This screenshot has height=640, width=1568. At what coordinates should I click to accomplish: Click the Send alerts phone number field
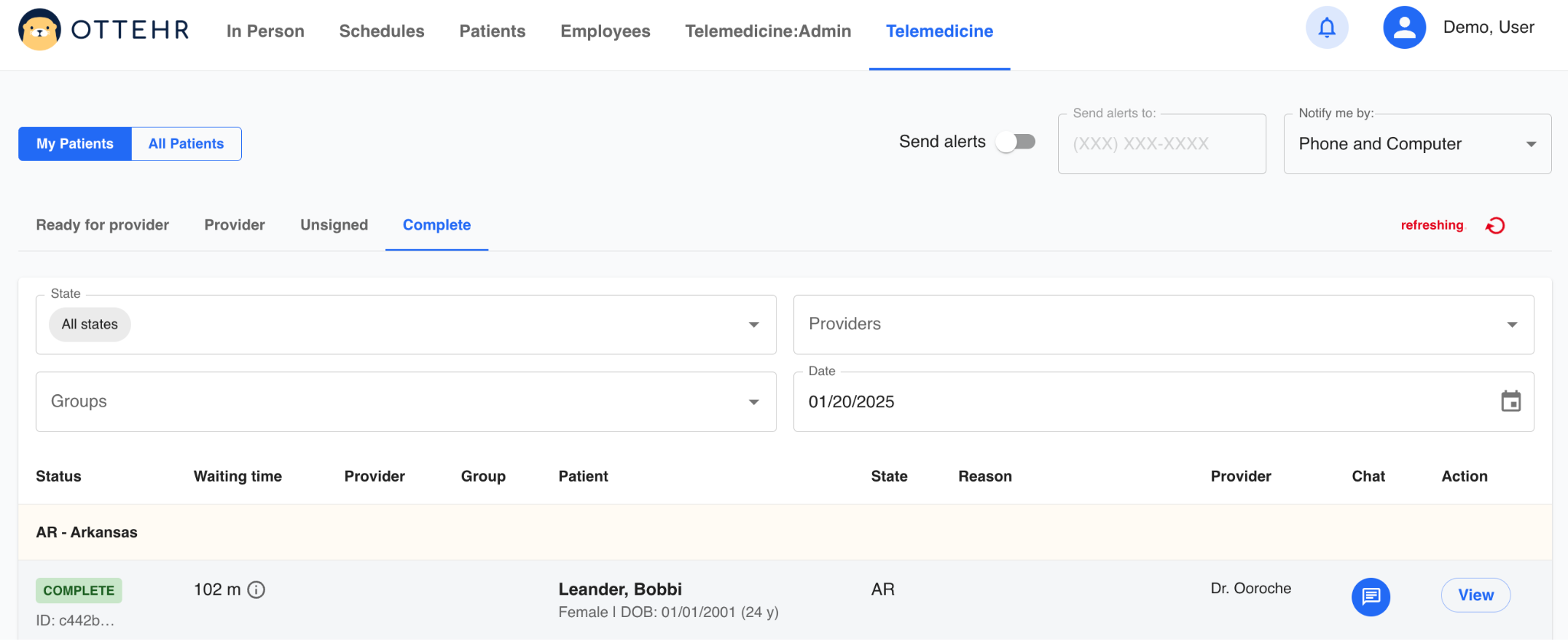coord(1161,144)
